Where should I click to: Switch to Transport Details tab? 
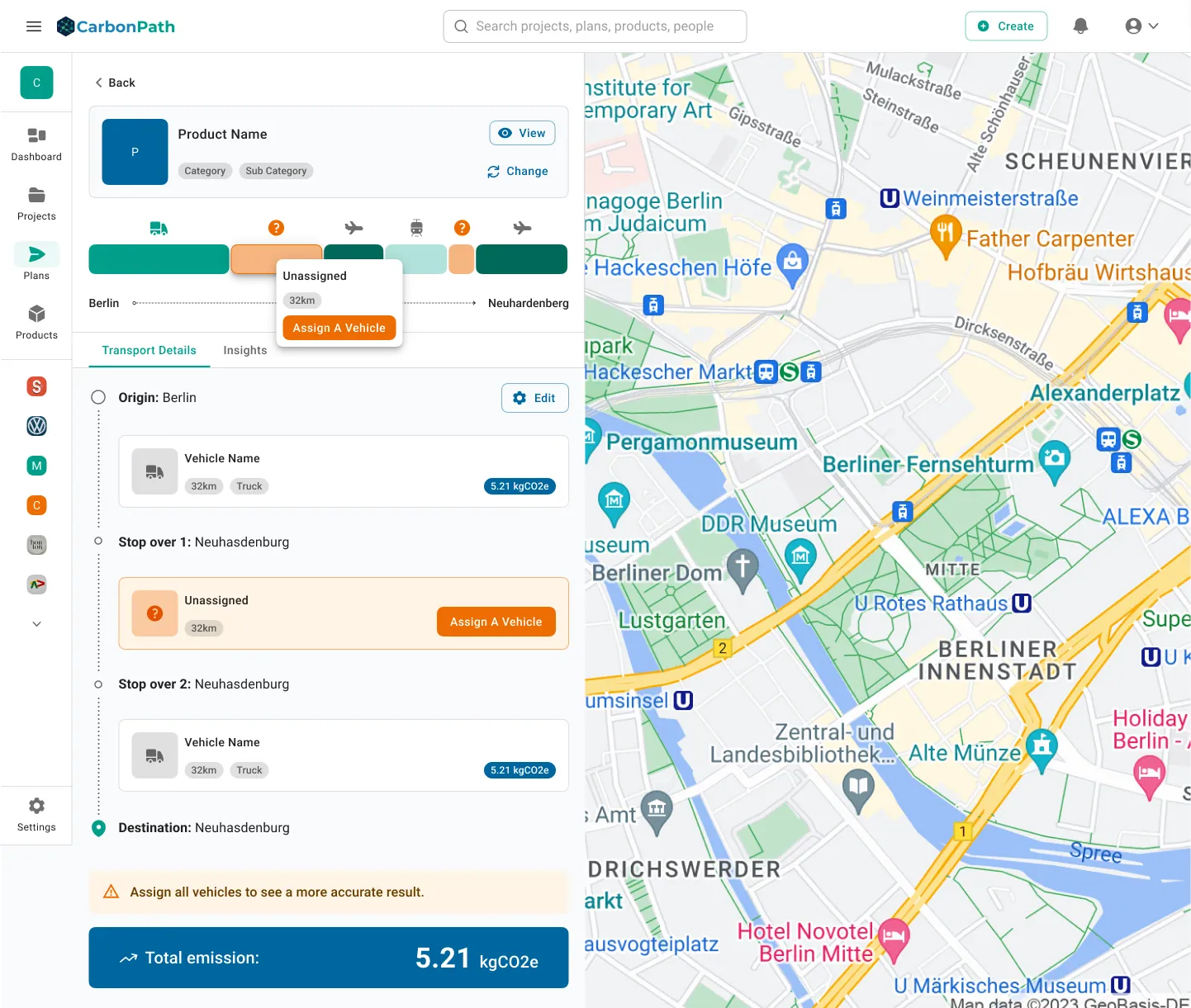tap(149, 350)
